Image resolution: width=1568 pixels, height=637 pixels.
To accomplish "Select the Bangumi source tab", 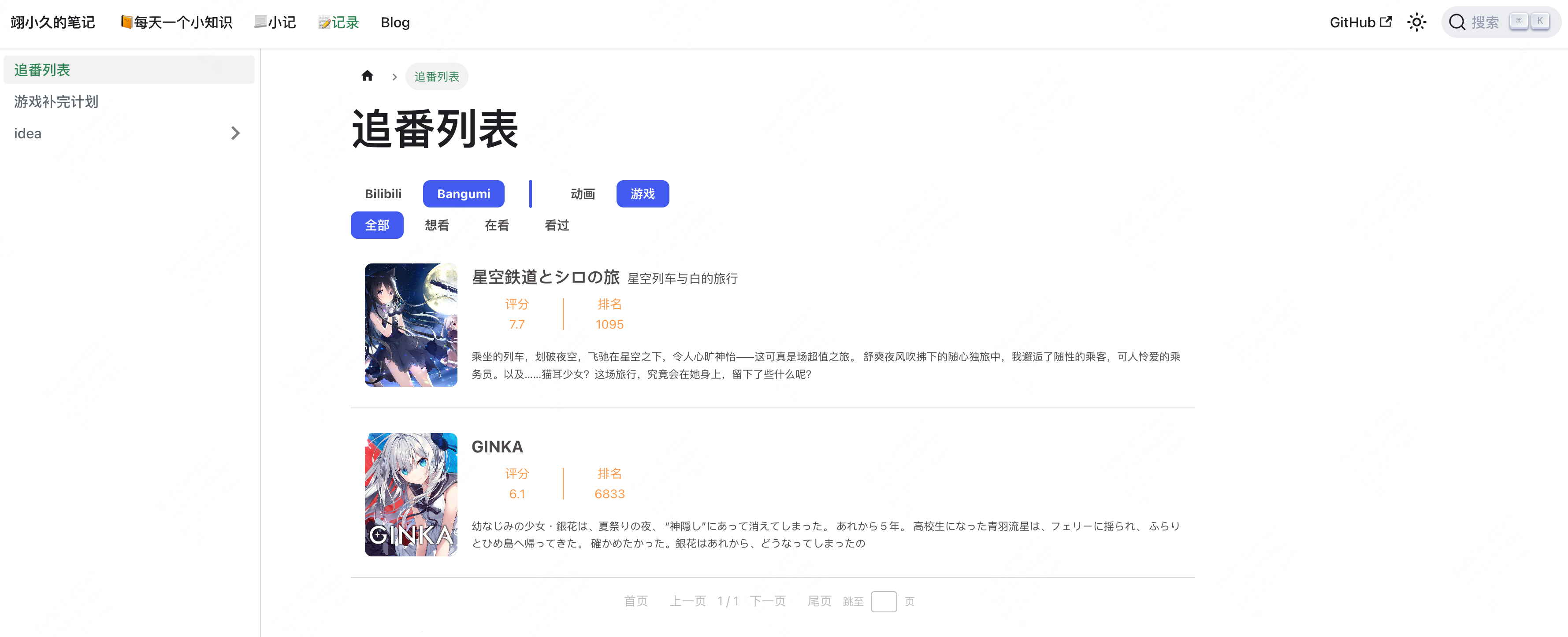I will [463, 193].
